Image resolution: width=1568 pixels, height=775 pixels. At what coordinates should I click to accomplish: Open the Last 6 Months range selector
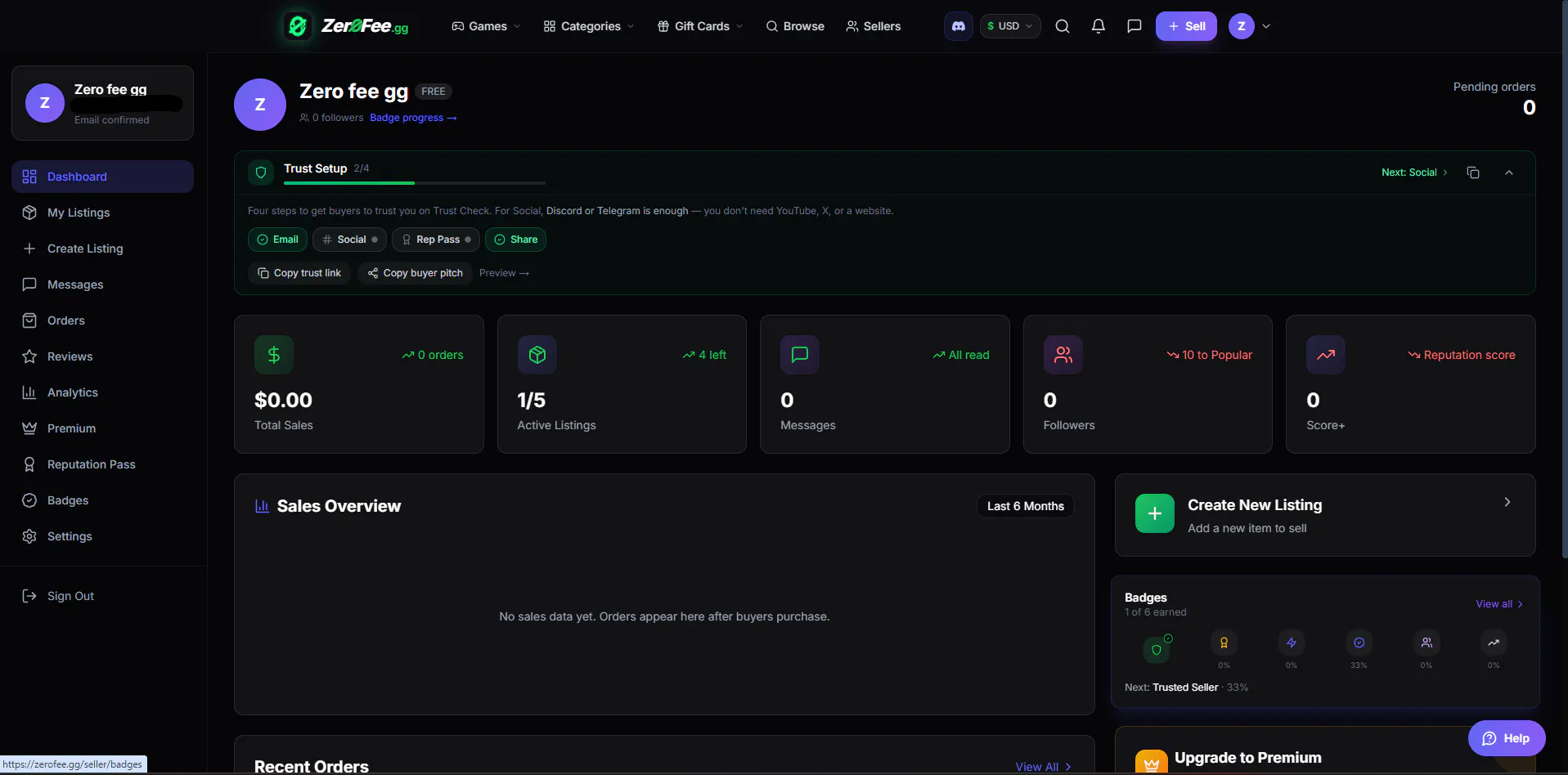click(1026, 506)
